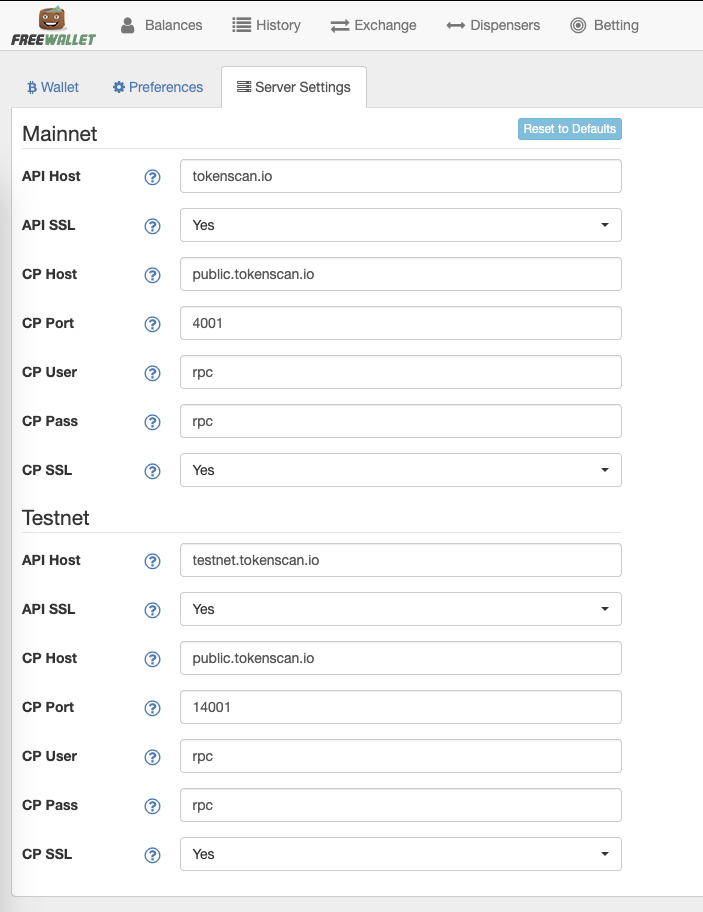Image resolution: width=703 pixels, height=912 pixels.
Task: Focus the Mainnet CP Host input field
Action: click(x=401, y=274)
